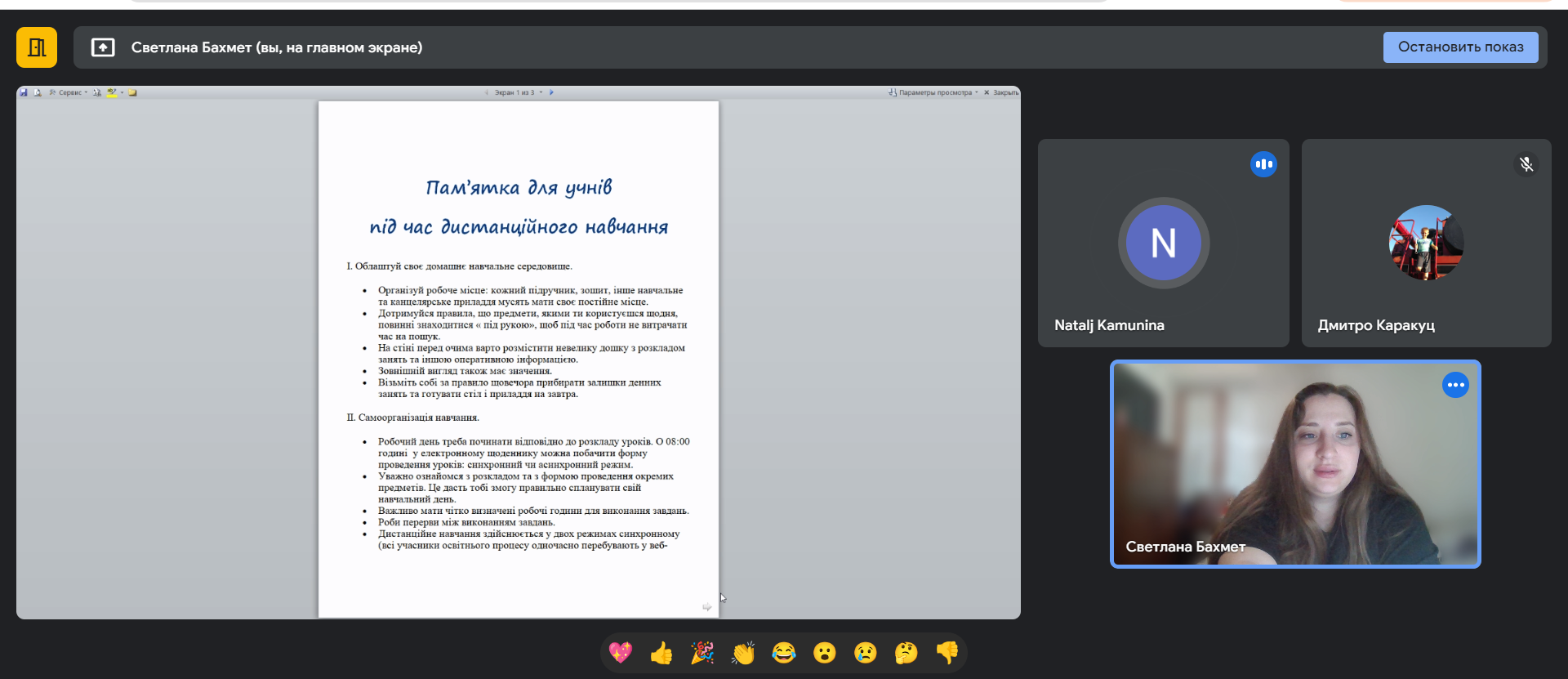Viewport: 1568px width, 679px height.
Task: Click the text highlight color marker
Action: coord(112,92)
